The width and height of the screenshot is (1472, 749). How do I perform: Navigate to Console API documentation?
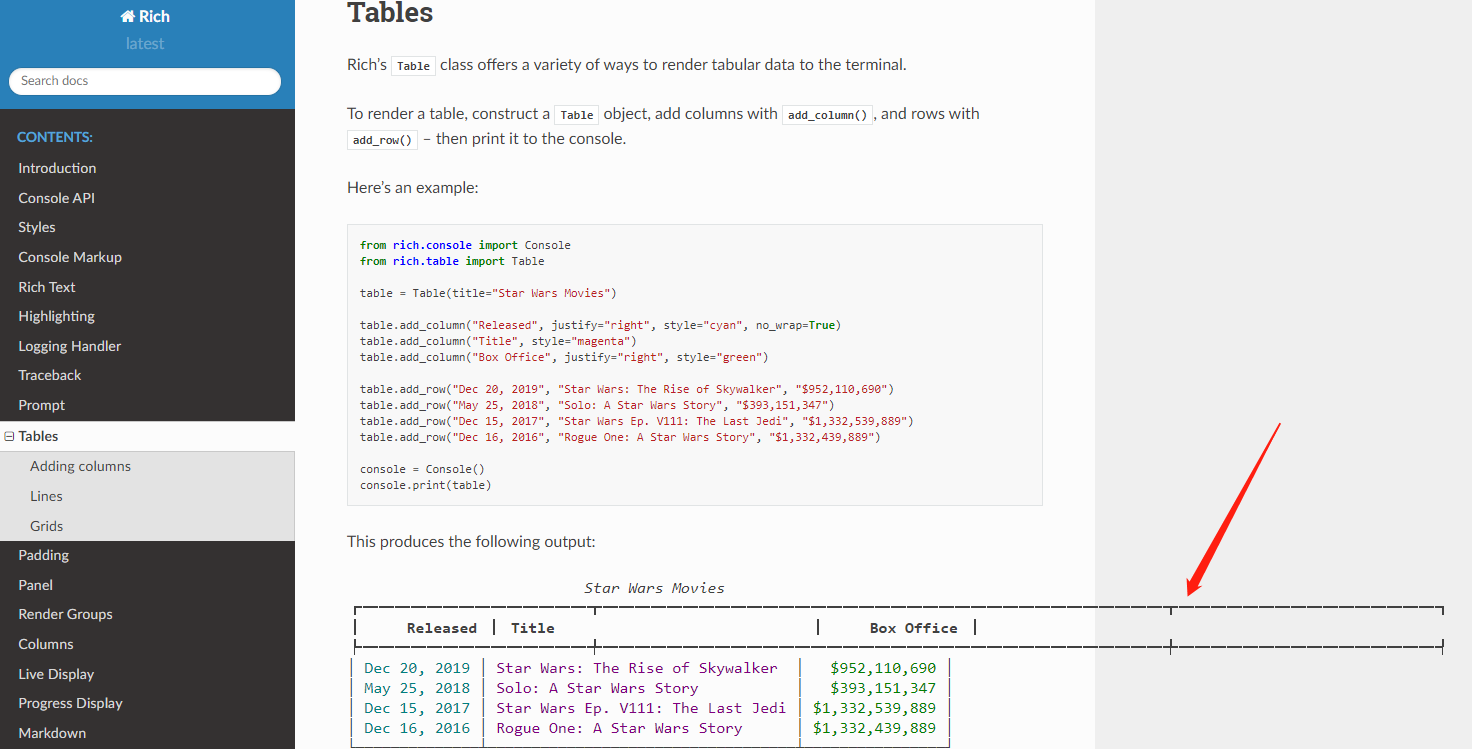click(56, 197)
